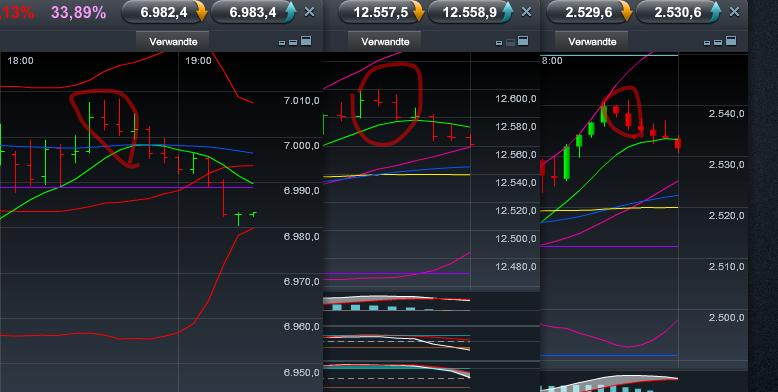
Task: Open Verwandte tab in the 7.000 chart panel
Action: [173, 42]
